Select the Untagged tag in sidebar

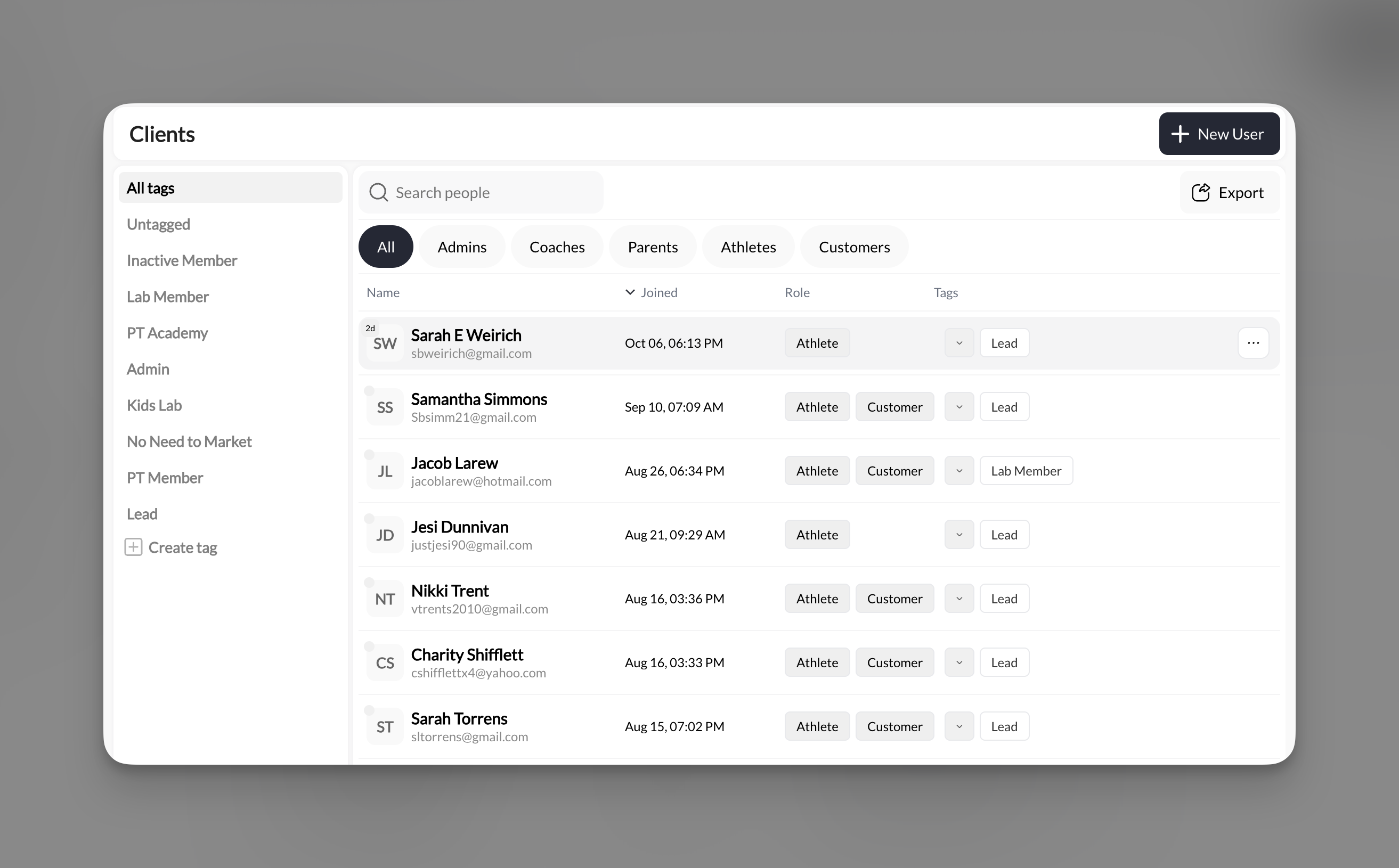(x=159, y=224)
